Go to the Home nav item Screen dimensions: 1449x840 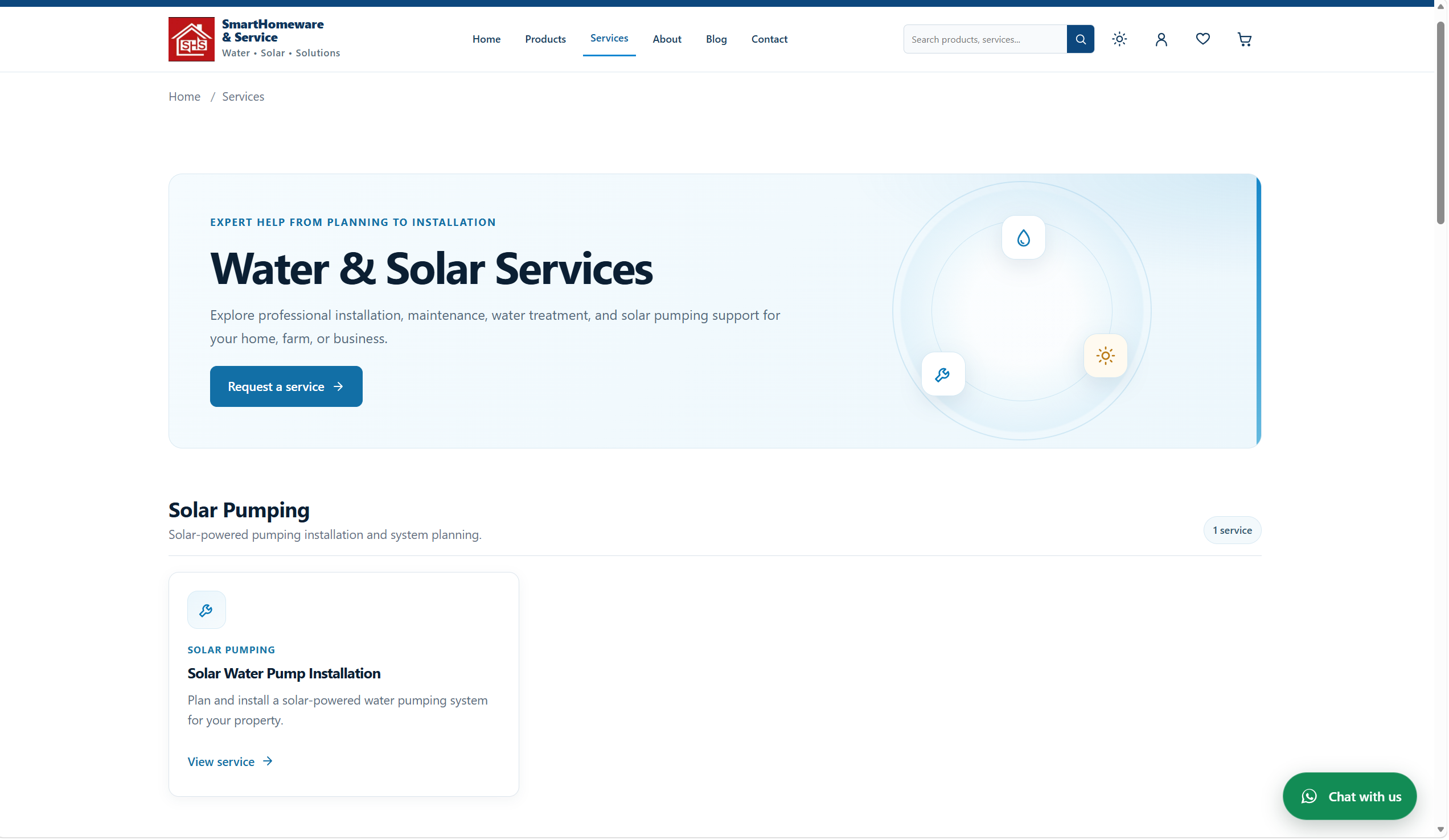pos(487,39)
